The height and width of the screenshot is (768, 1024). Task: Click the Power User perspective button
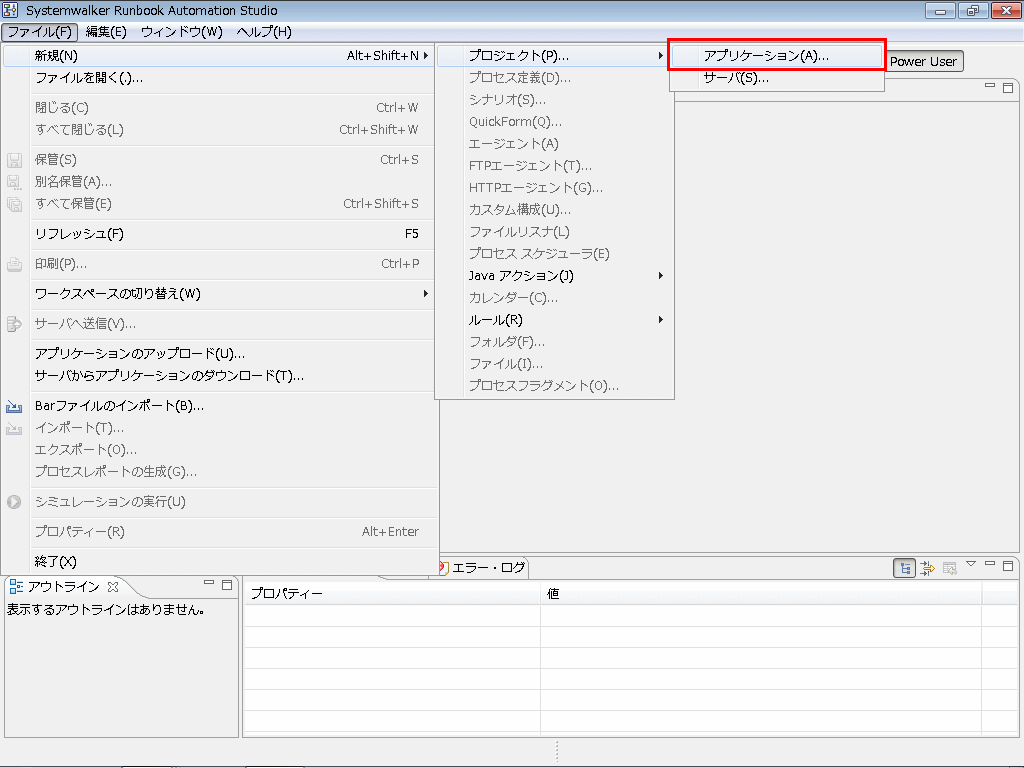coord(923,61)
